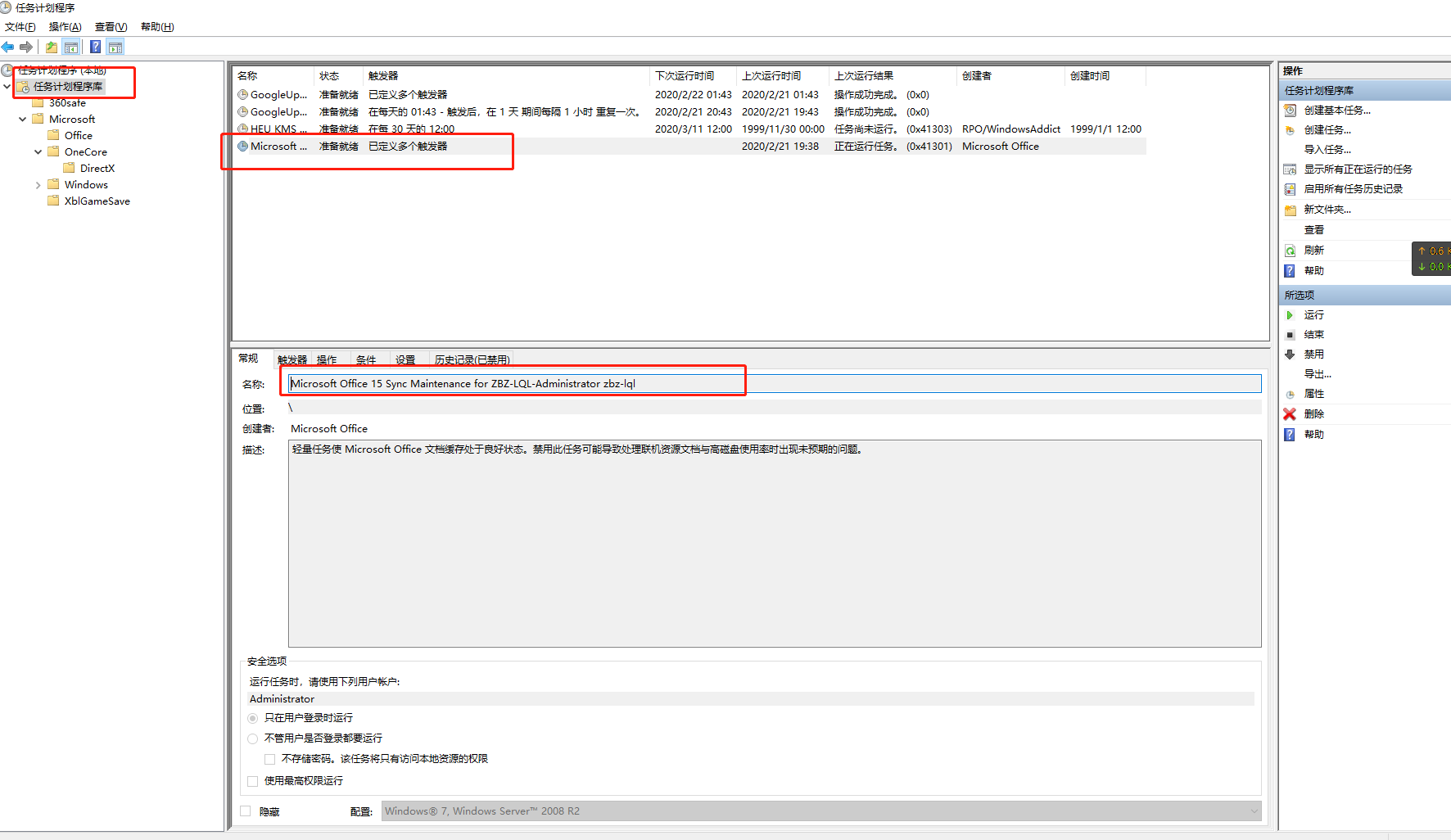Click 查看 in the actions pane
This screenshot has height=840, width=1451.
[1314, 230]
